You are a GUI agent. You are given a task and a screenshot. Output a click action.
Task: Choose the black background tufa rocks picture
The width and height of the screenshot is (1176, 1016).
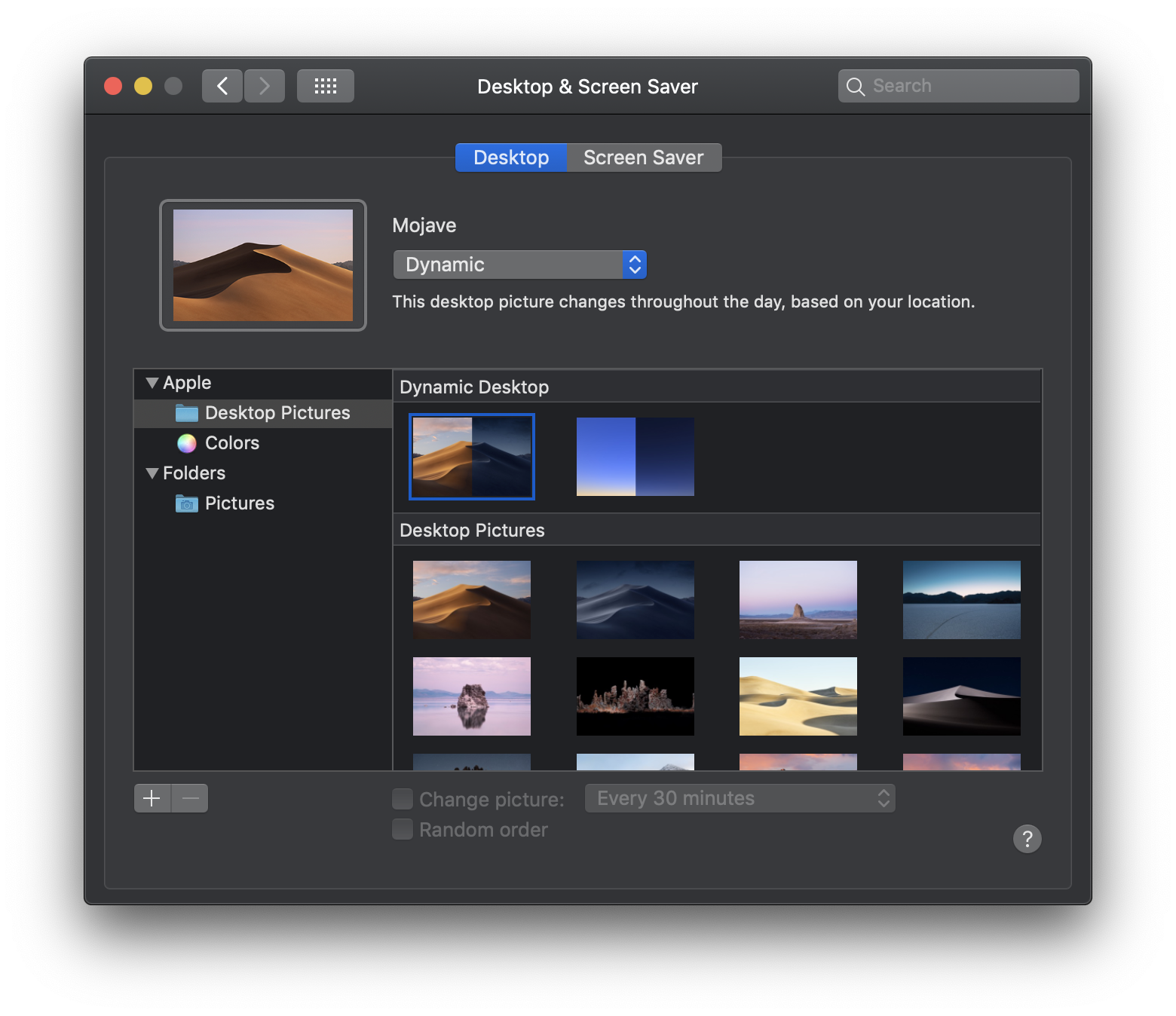(635, 696)
